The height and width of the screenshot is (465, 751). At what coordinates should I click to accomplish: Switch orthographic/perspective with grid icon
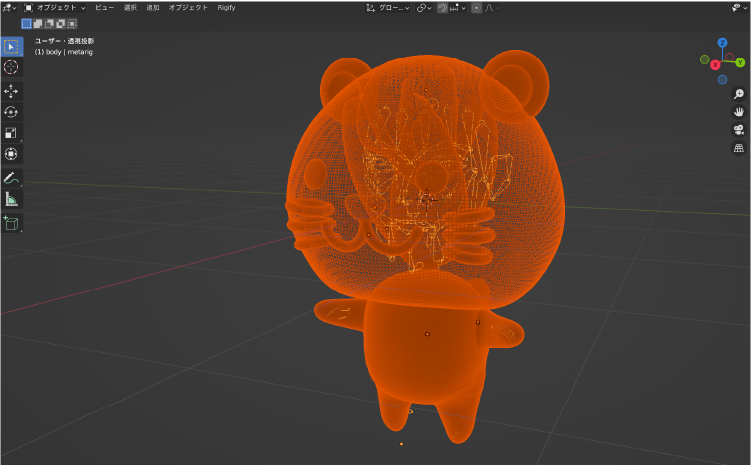coord(739,148)
